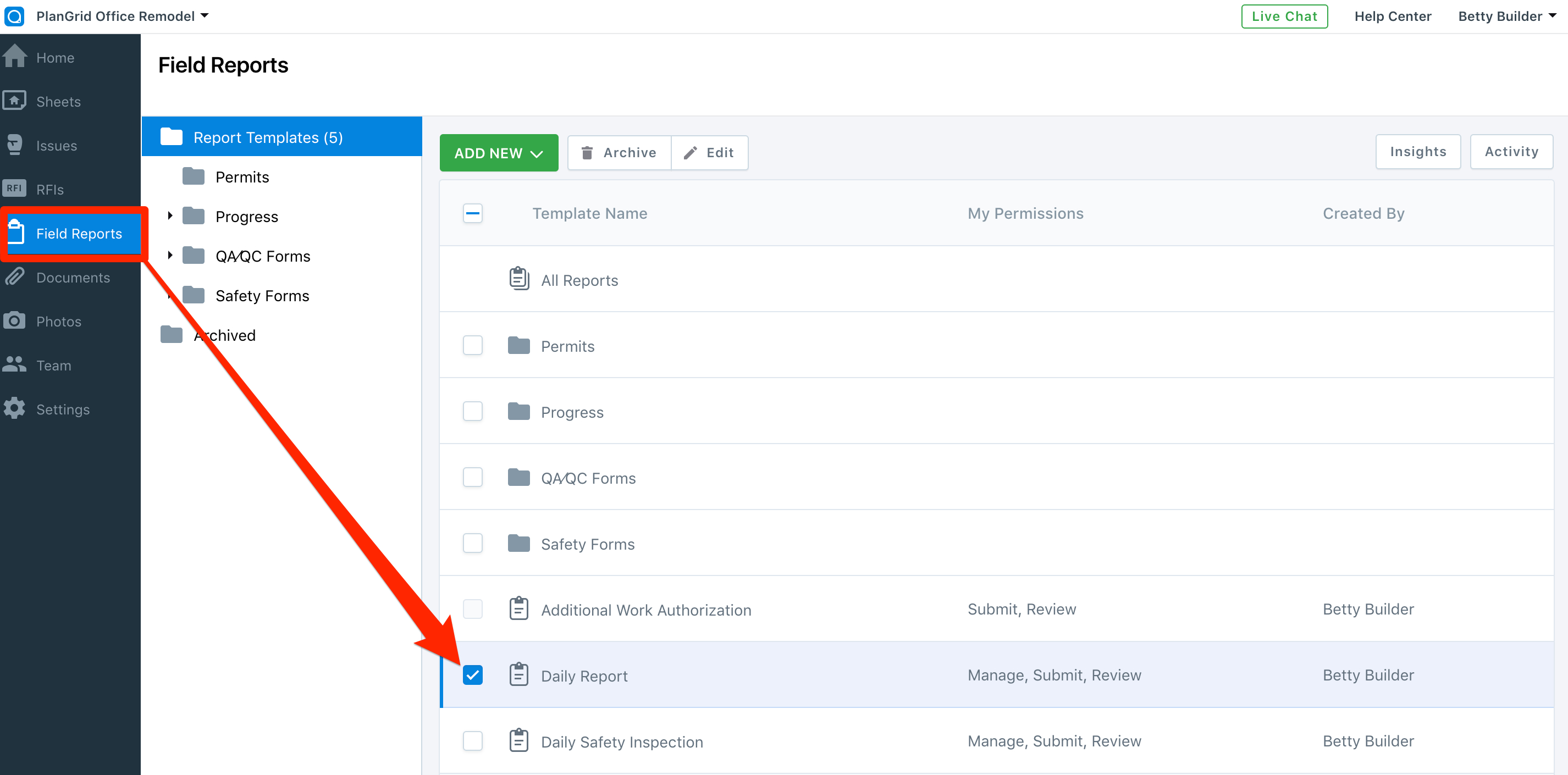This screenshot has height=775, width=1568.
Task: Click the Archive button
Action: point(617,152)
